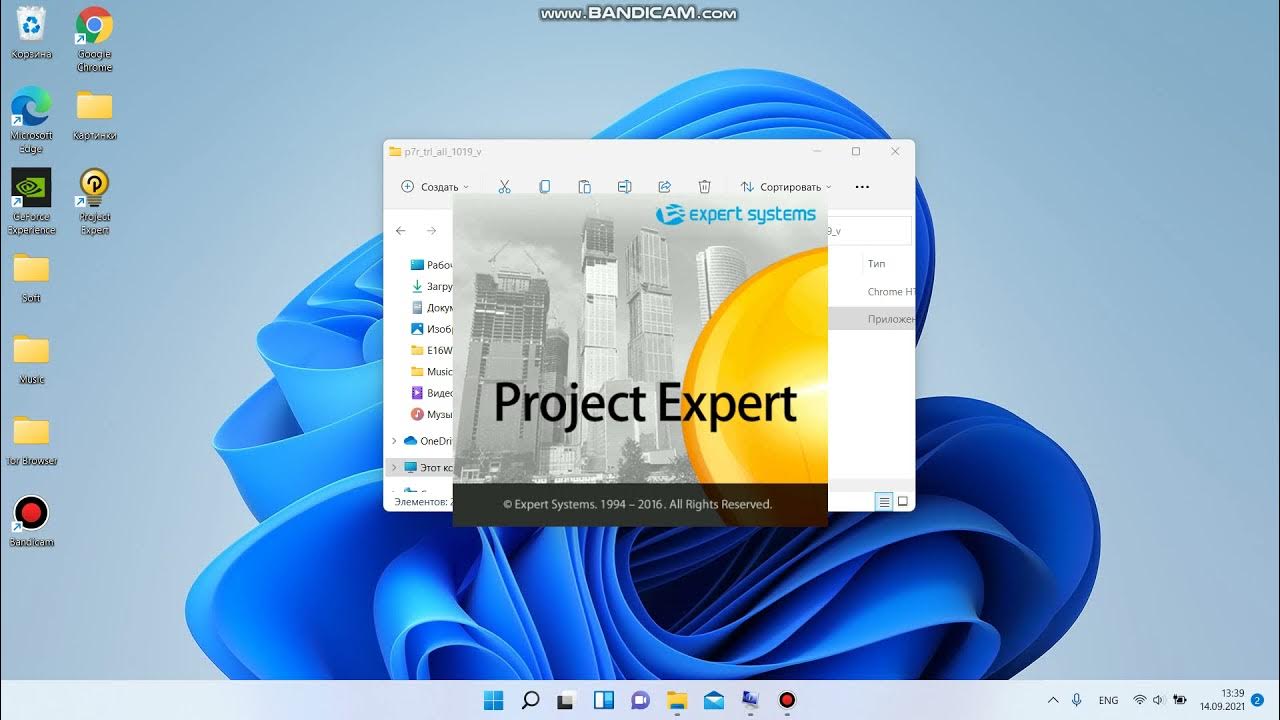Open the Project Expert desktop shortcut
The width and height of the screenshot is (1280, 720).
pyautogui.click(x=94, y=201)
